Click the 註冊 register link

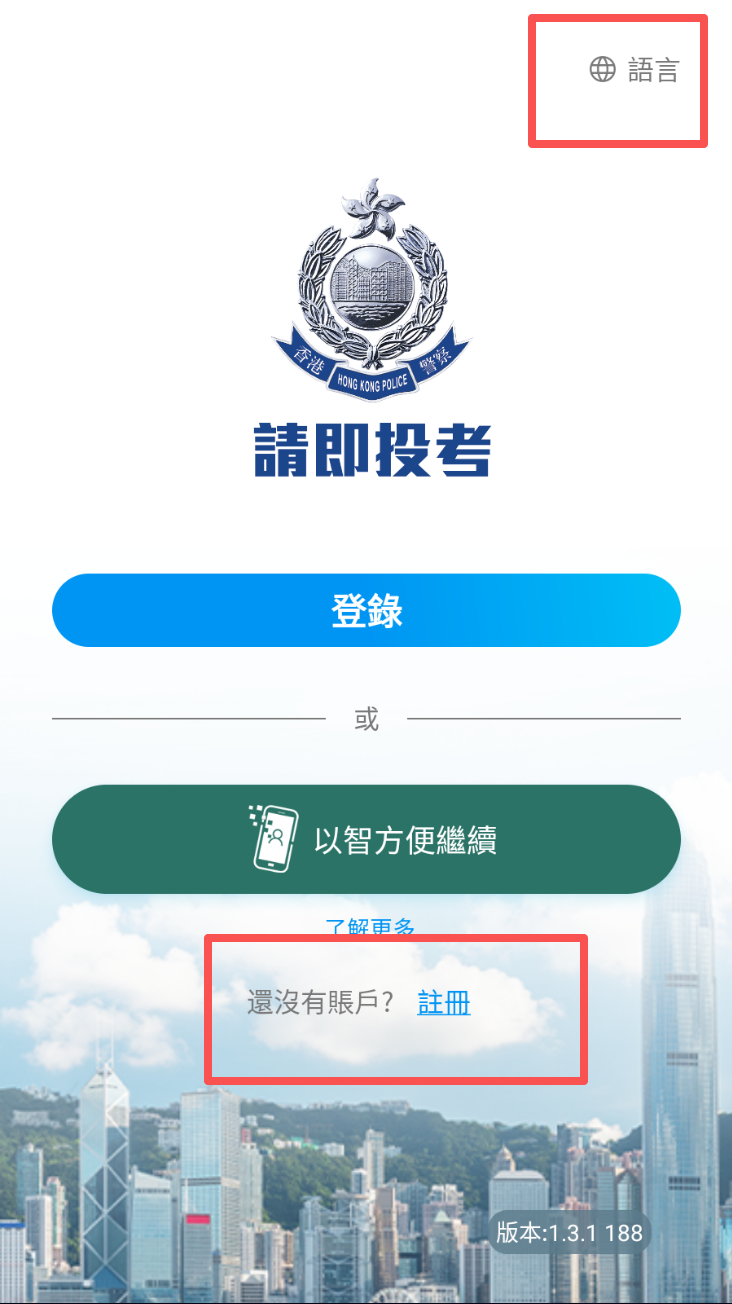click(444, 1003)
